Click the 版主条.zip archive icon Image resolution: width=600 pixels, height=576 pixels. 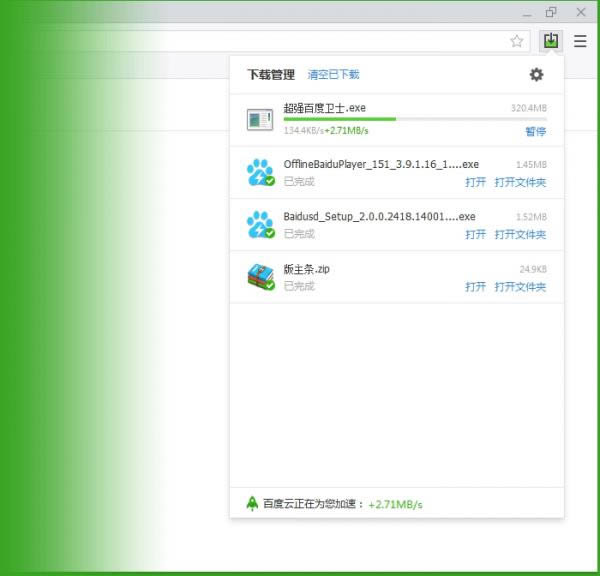tap(260, 276)
